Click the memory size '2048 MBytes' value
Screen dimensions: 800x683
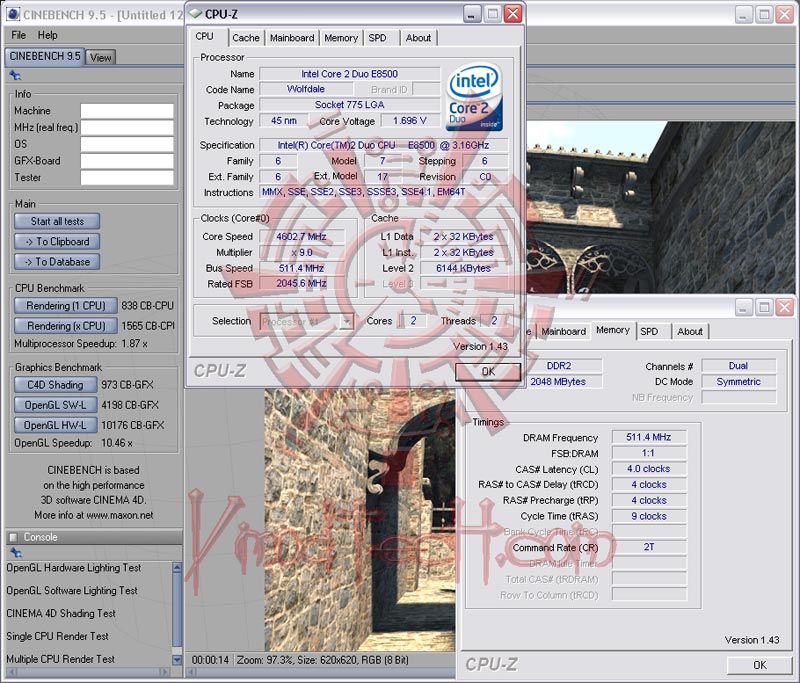(558, 382)
